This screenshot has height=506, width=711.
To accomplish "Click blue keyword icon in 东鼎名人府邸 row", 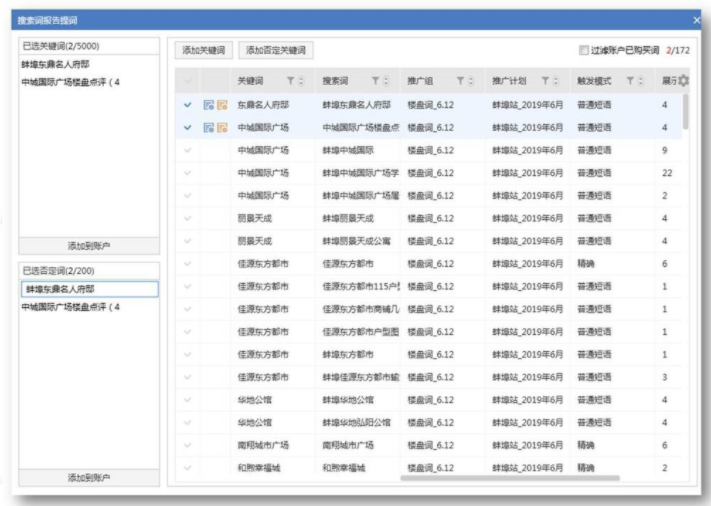I will click(209, 105).
